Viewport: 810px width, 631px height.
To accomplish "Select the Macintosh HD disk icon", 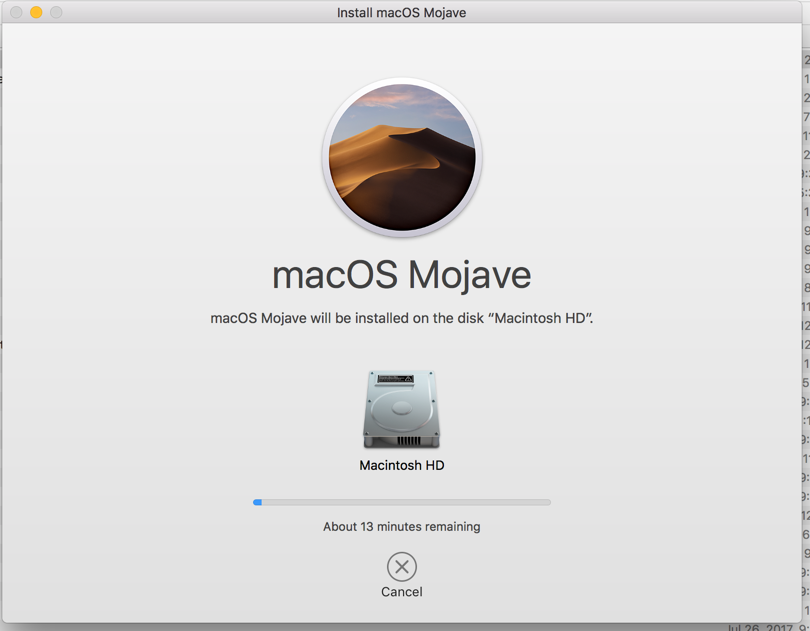I will [401, 409].
